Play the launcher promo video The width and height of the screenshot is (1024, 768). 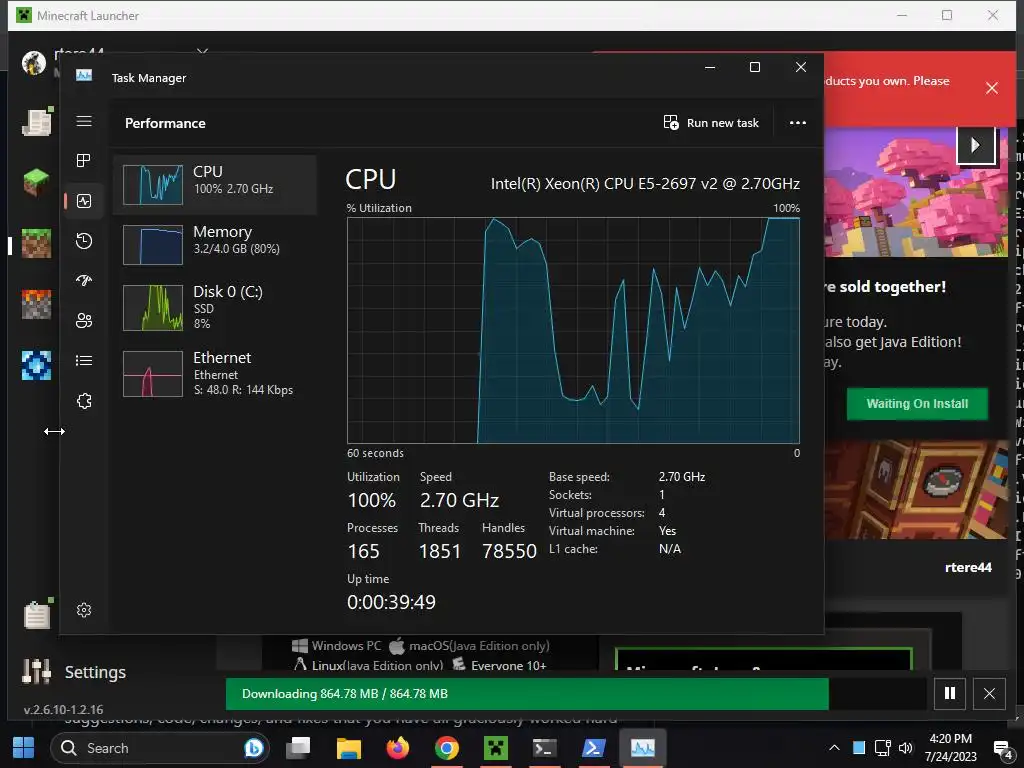click(975, 145)
